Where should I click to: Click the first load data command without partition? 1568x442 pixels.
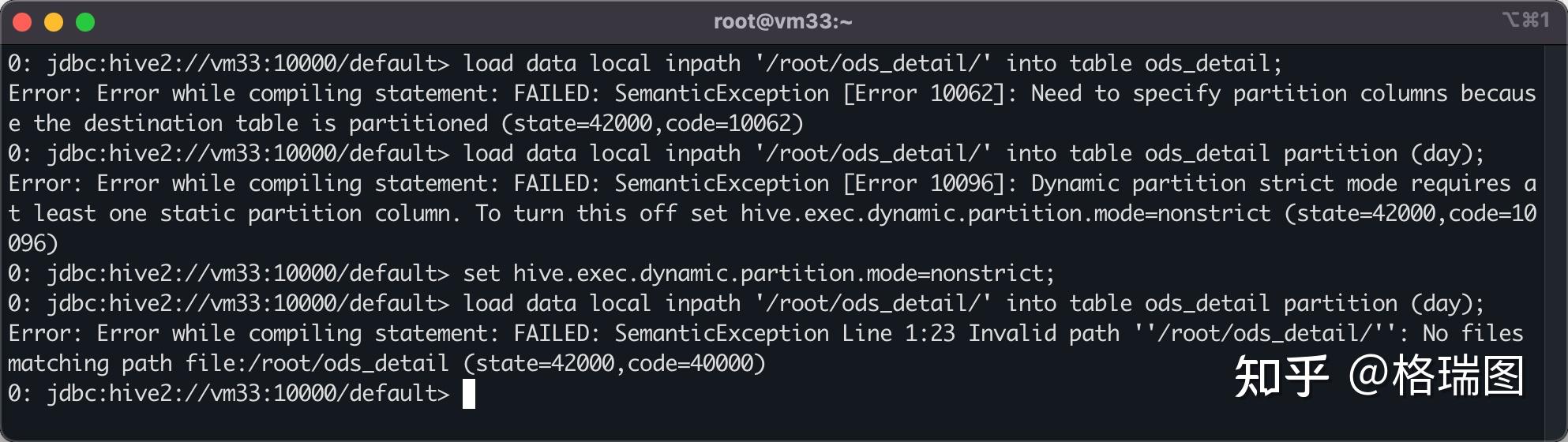click(x=872, y=63)
